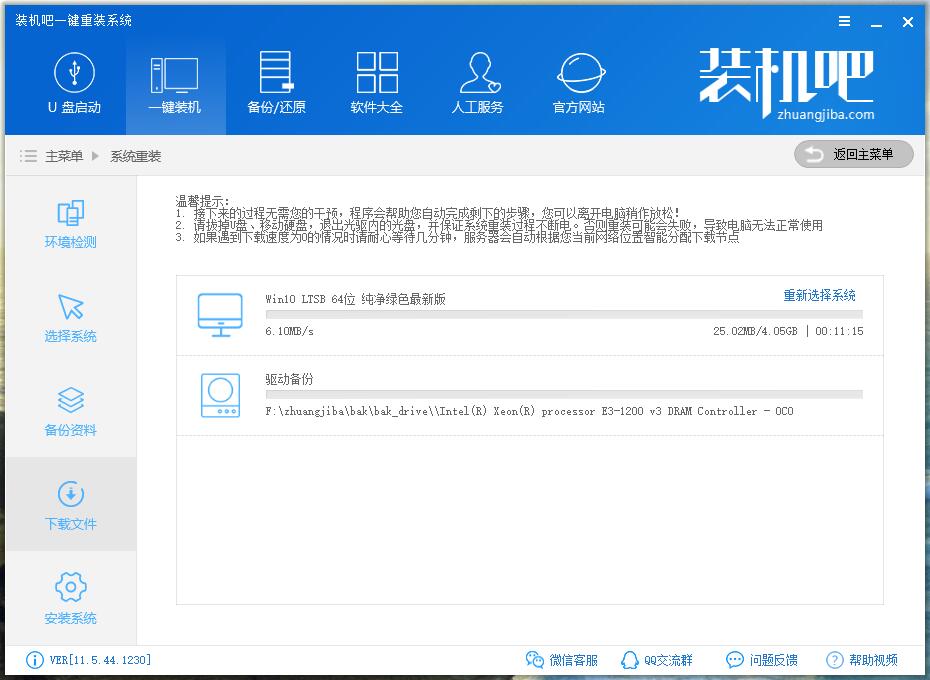This screenshot has height=680, width=930.
Task: Click the 装机吧 zhuangjiba.com logo
Action: 786,84
